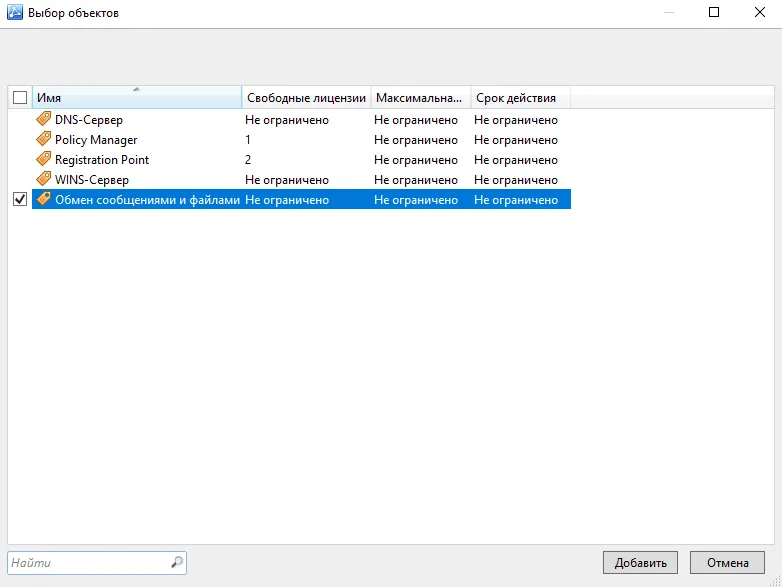Click the Добавить button

640,563
